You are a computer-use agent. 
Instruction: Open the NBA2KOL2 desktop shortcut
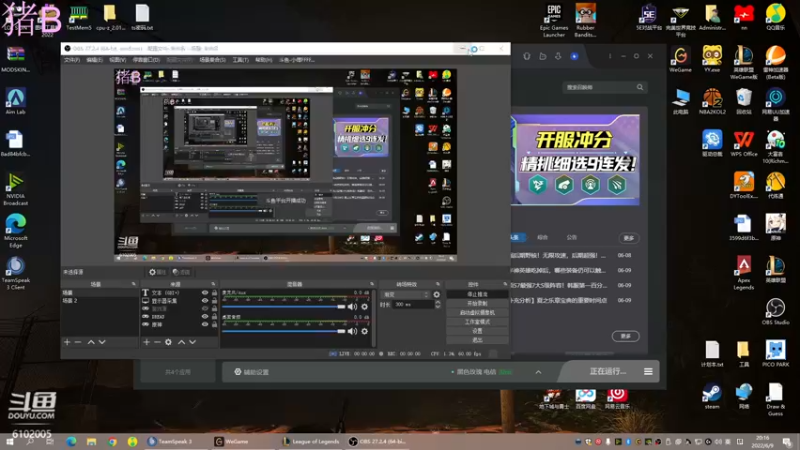point(712,101)
